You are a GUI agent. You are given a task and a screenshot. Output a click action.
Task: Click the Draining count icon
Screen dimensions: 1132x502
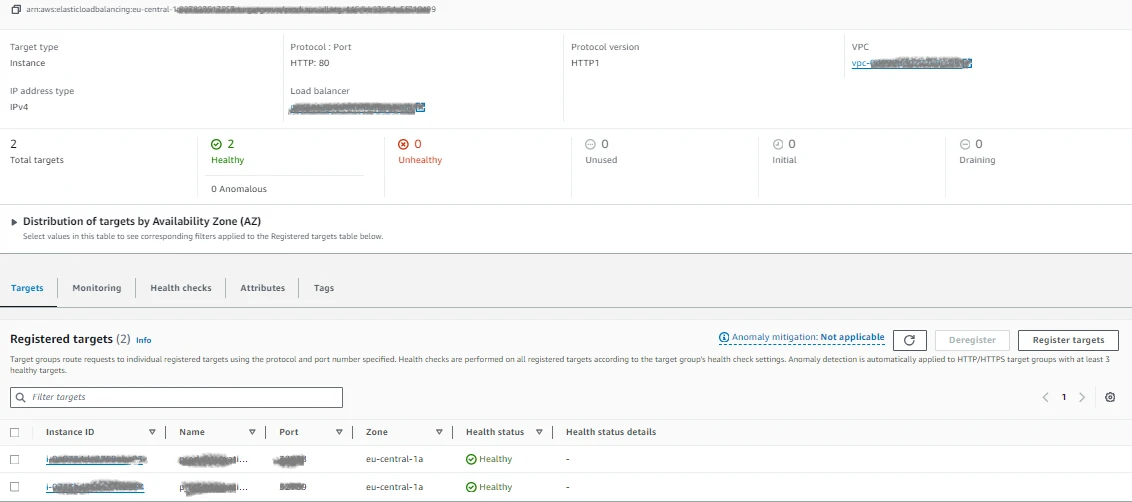pyautogui.click(x=965, y=144)
